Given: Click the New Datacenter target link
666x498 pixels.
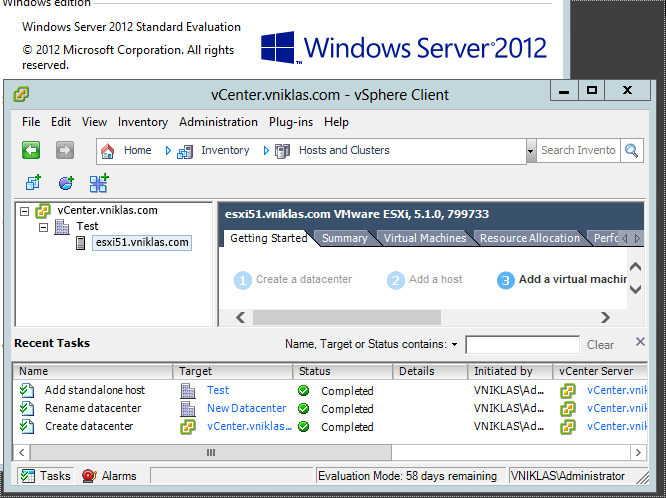Looking at the screenshot, I should [x=246, y=408].
